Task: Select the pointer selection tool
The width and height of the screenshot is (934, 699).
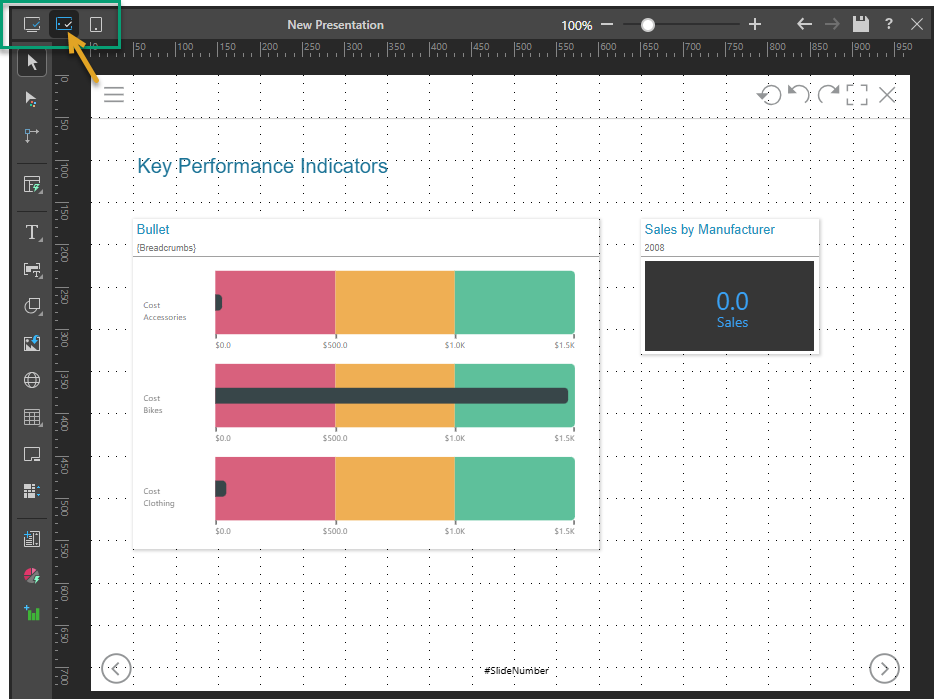Action: tap(32, 63)
